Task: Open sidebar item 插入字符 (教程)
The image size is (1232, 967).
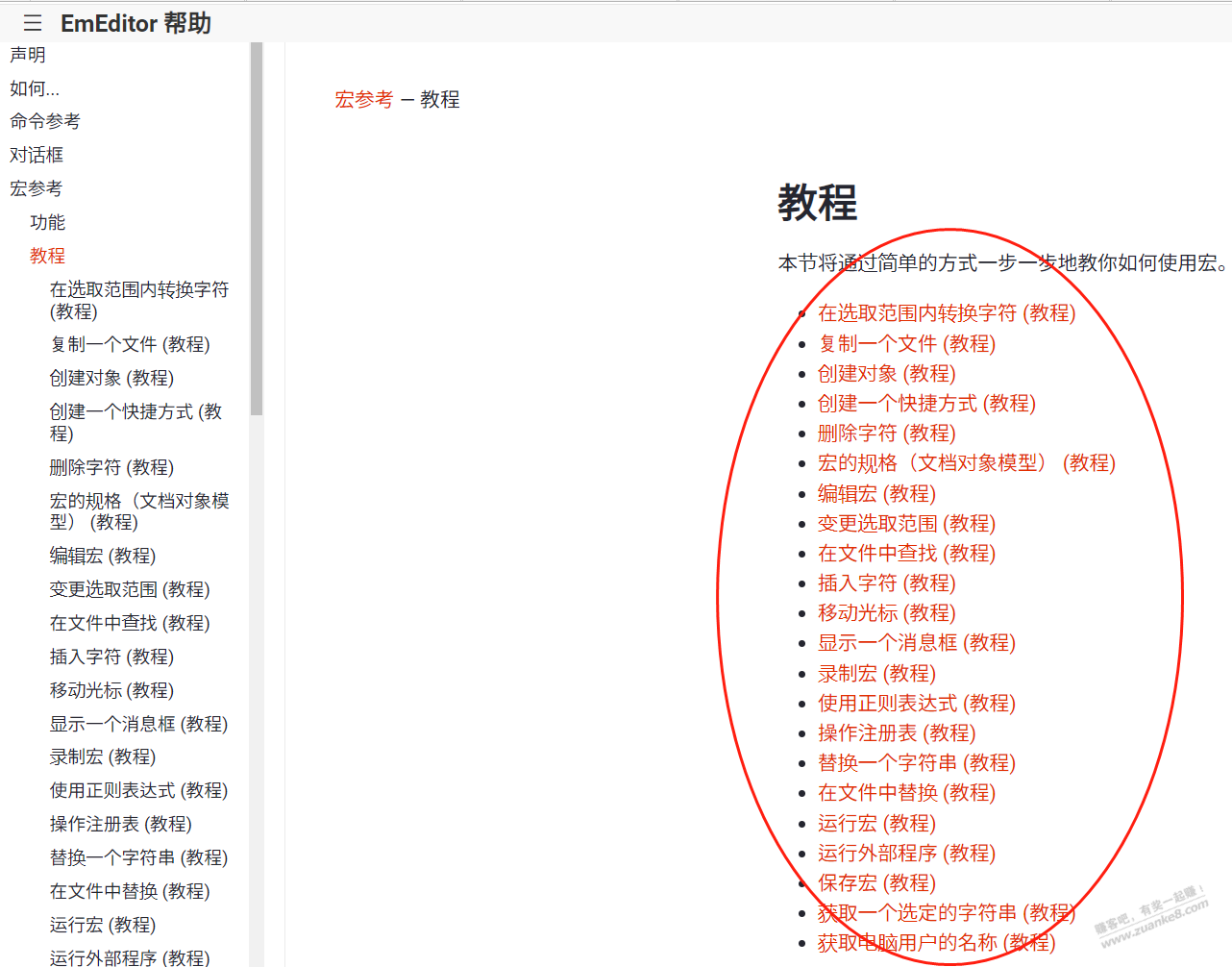Action: click(111, 657)
